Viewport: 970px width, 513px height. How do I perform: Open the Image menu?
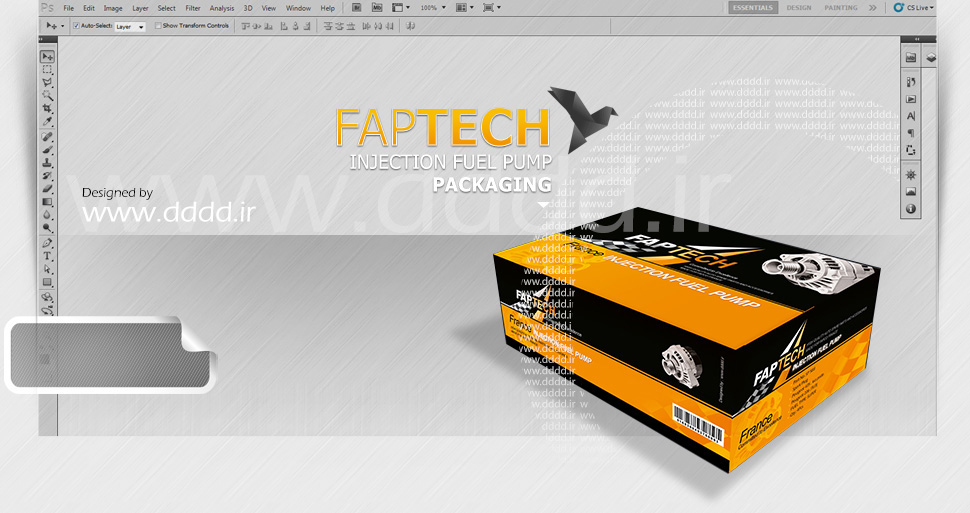113,8
